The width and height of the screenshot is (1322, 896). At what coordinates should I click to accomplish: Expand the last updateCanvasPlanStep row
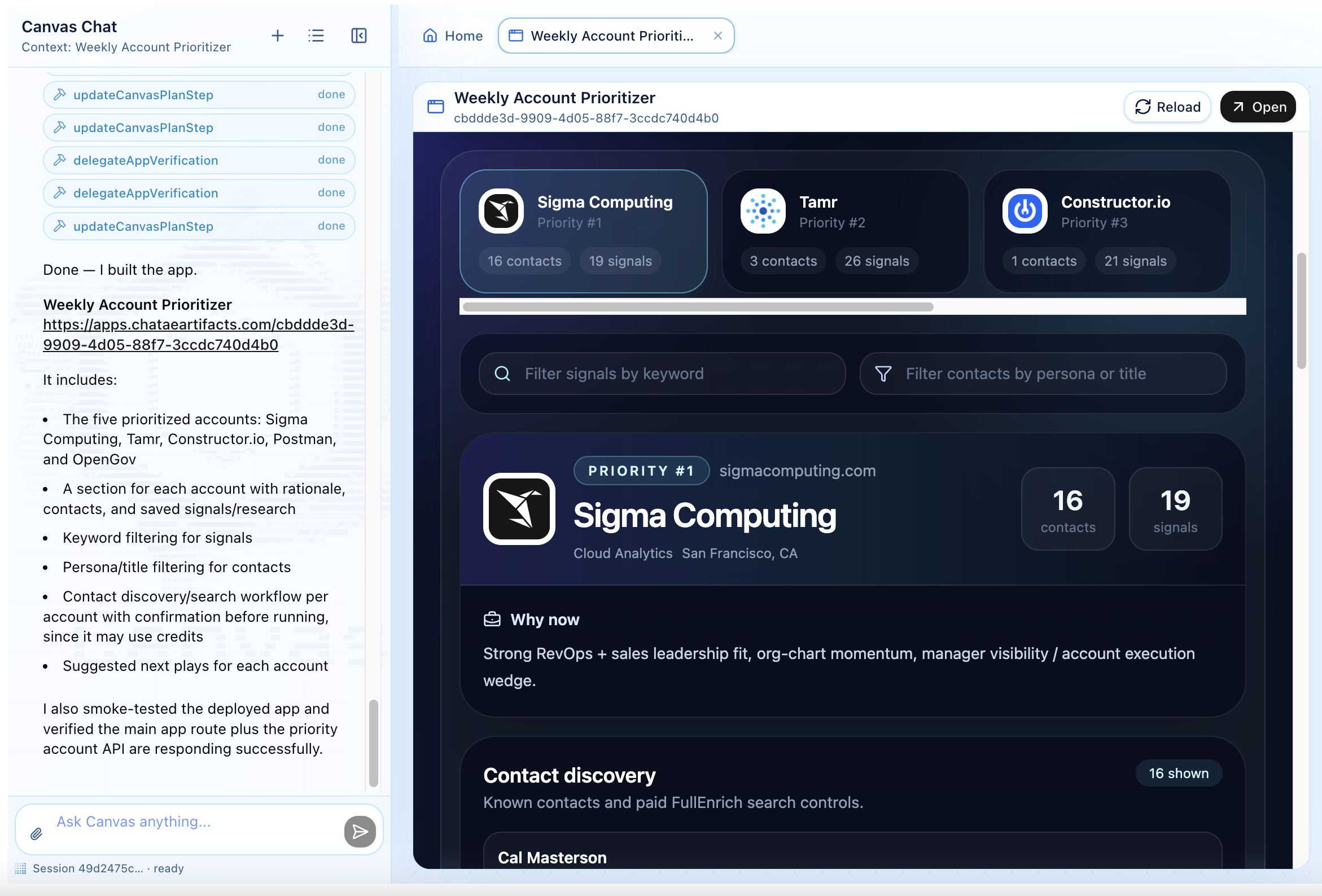(x=199, y=226)
